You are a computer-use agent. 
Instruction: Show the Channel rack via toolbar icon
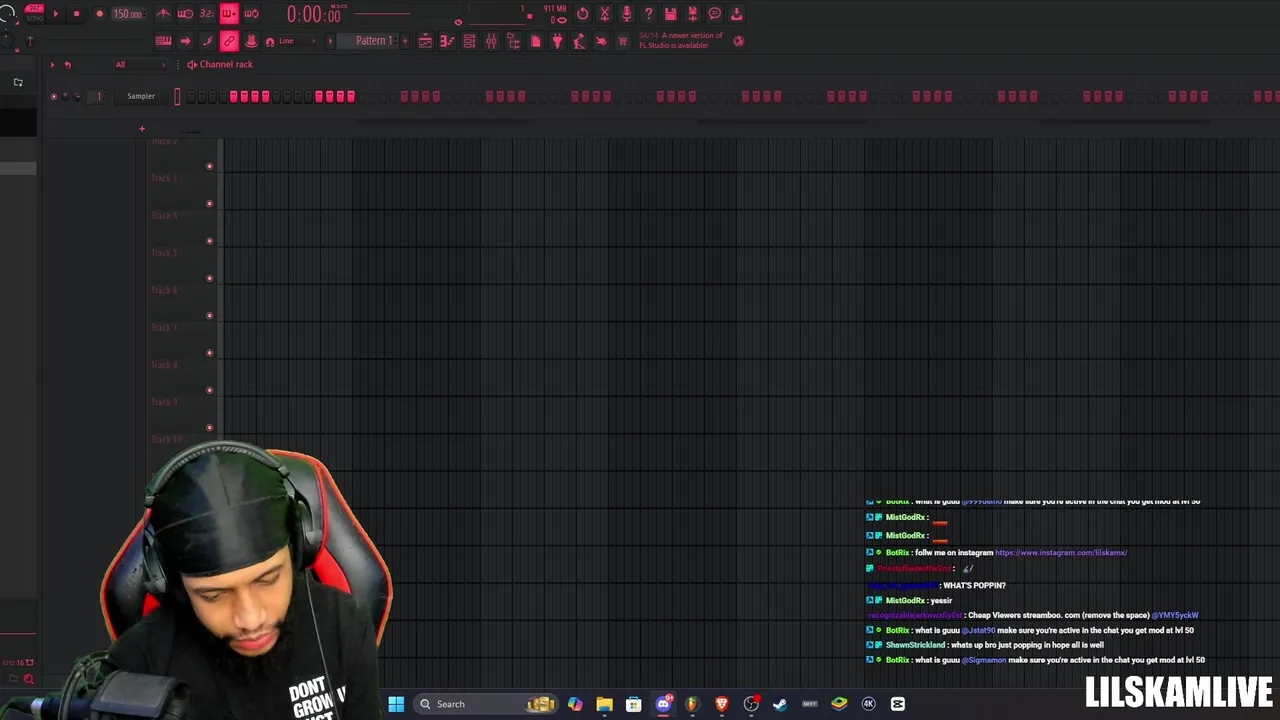[x=469, y=41]
